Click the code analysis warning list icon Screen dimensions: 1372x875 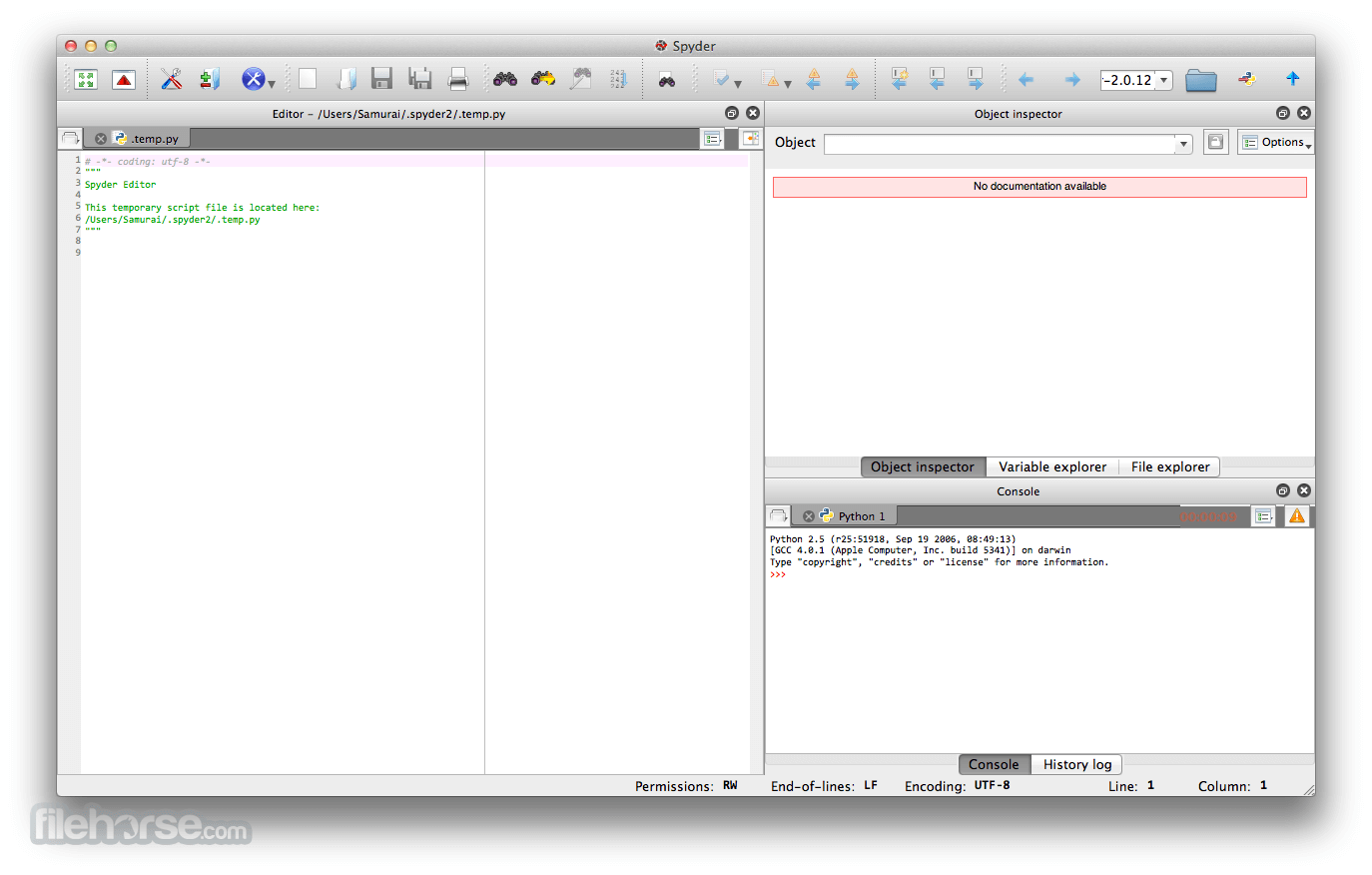(x=771, y=79)
